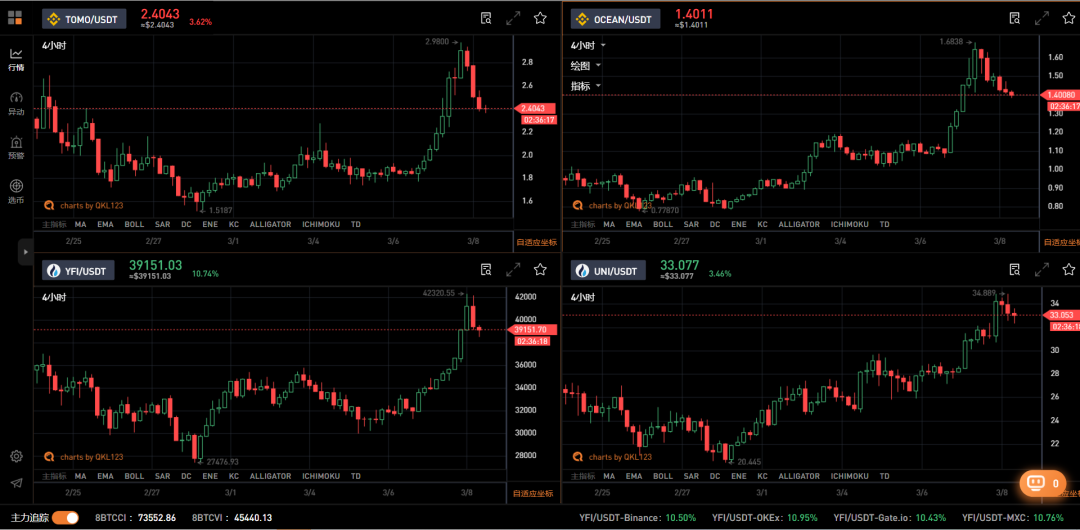Image resolution: width=1080 pixels, height=530 pixels.
Task: Select BOLL indicator tab on TOMO chart
Action: 134,224
